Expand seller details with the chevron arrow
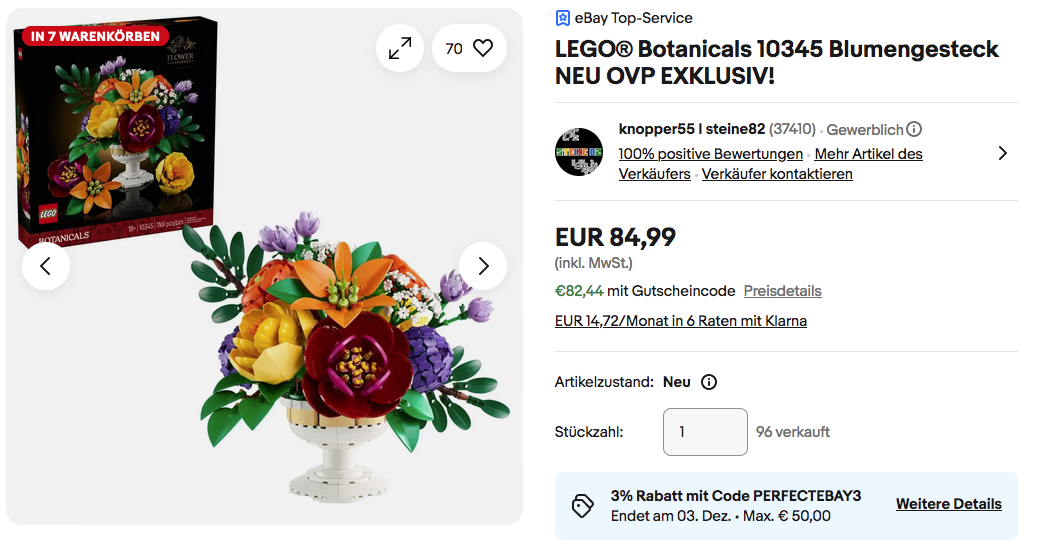 tap(1002, 153)
